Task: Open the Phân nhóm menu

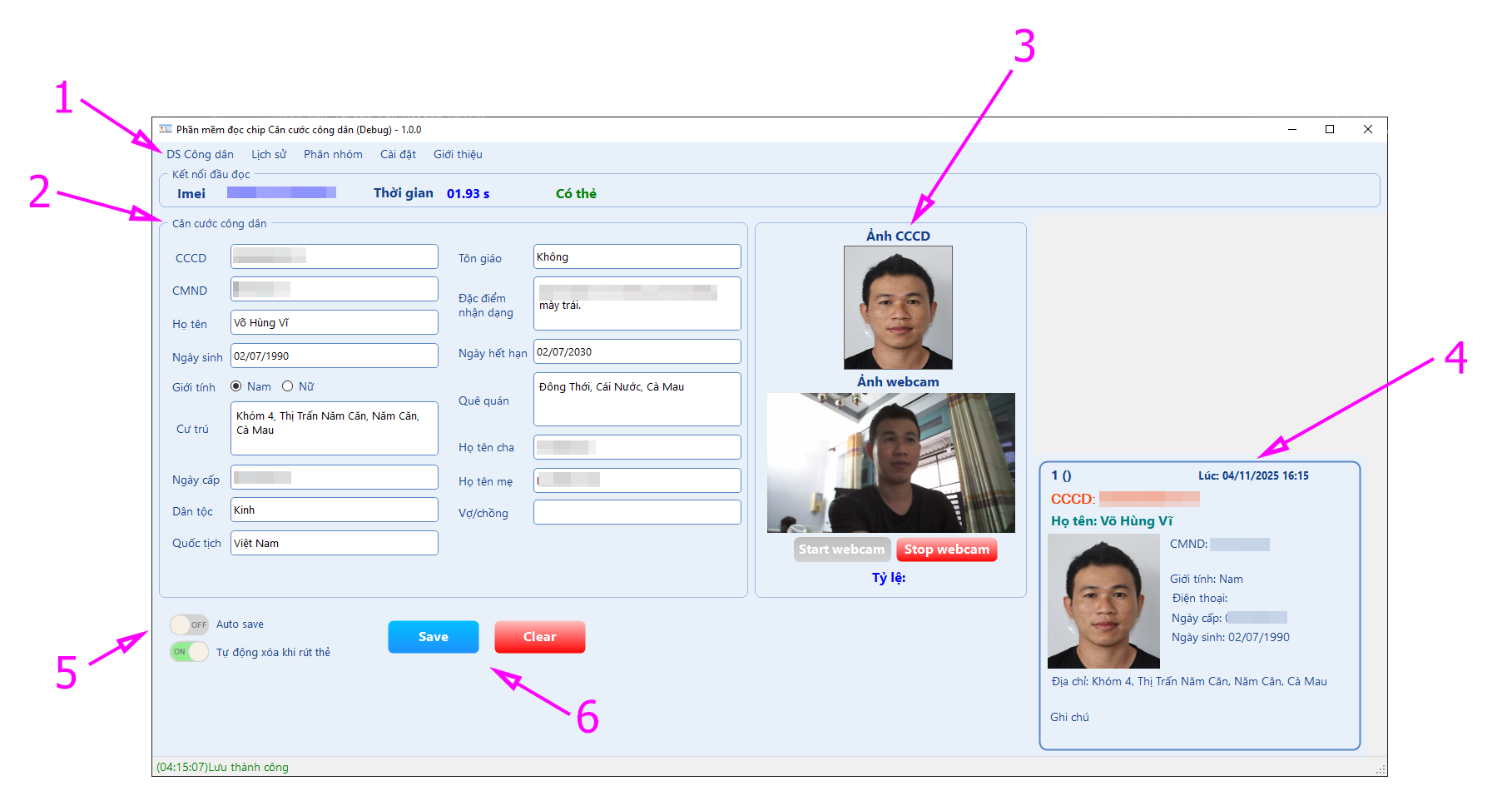Action: click(333, 154)
